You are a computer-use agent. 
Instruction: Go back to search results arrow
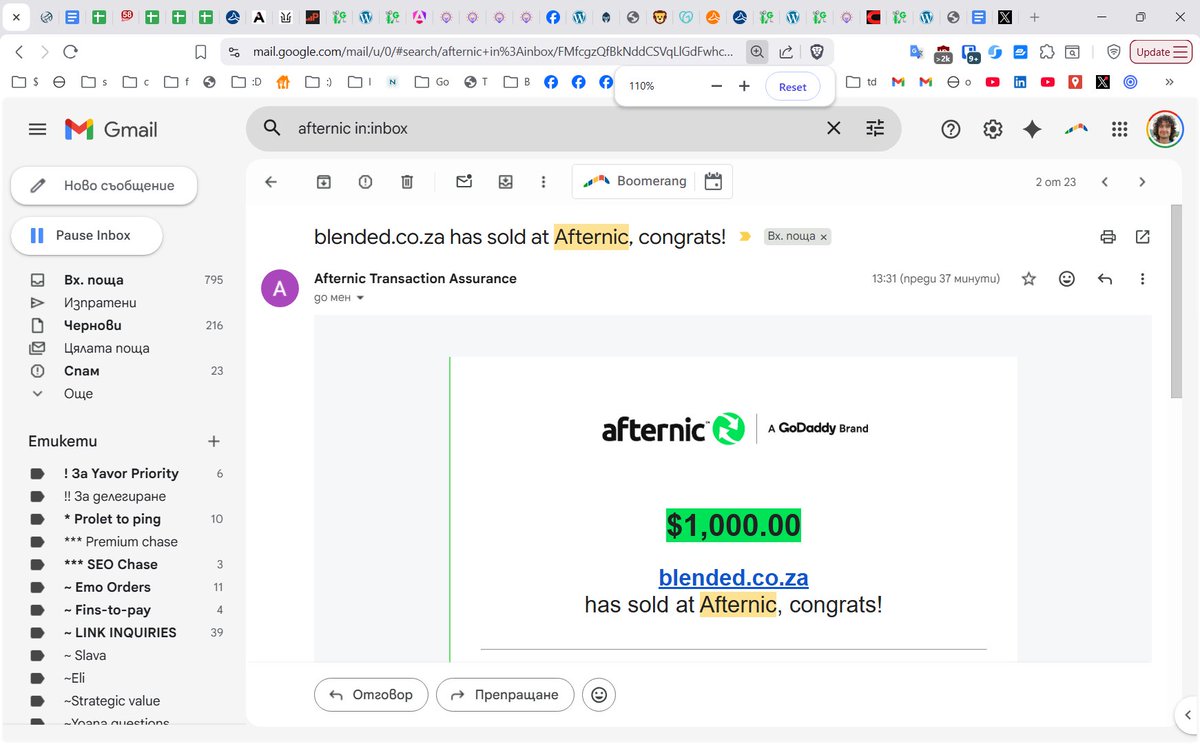pos(270,182)
